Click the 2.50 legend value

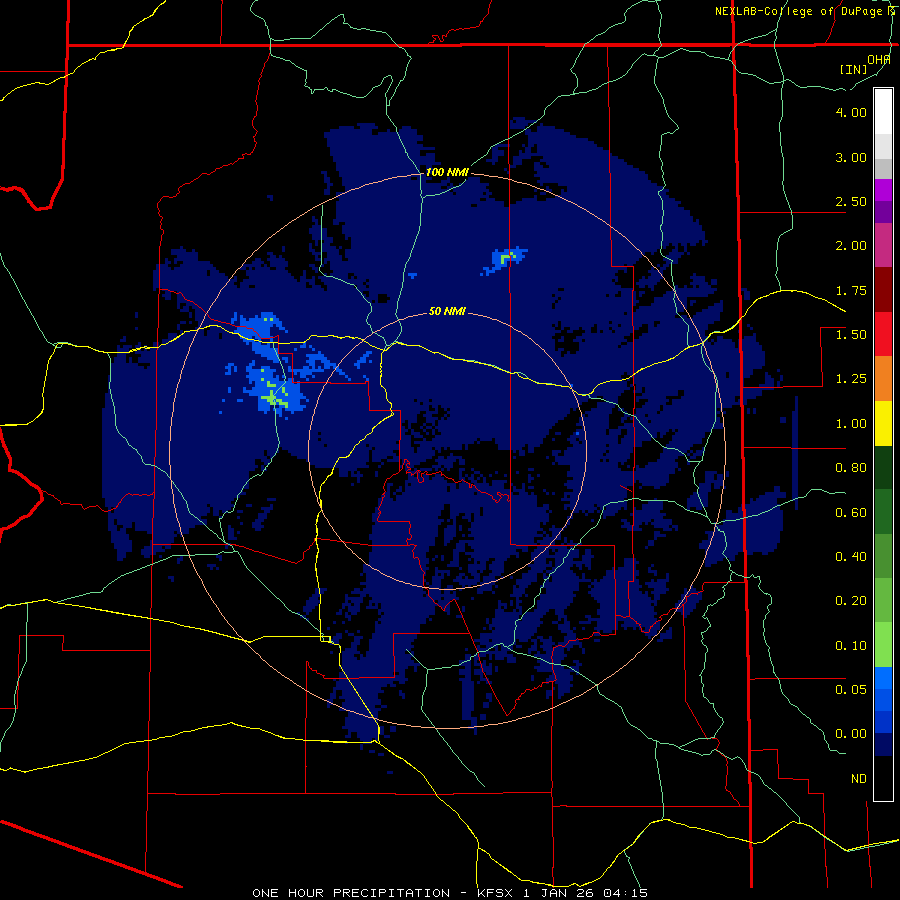[x=851, y=201]
